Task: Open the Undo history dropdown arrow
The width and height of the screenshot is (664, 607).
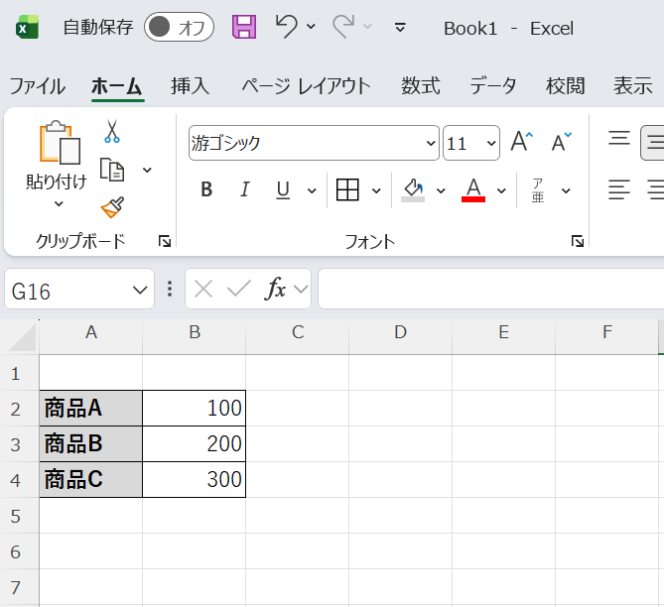Action: 311,27
